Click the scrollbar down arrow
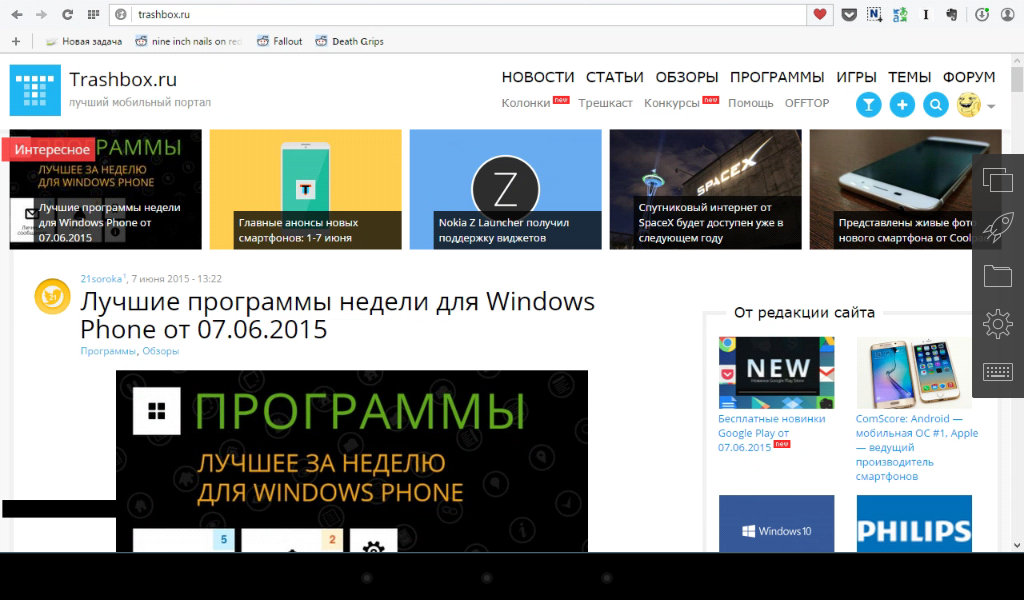 tap(1017, 545)
